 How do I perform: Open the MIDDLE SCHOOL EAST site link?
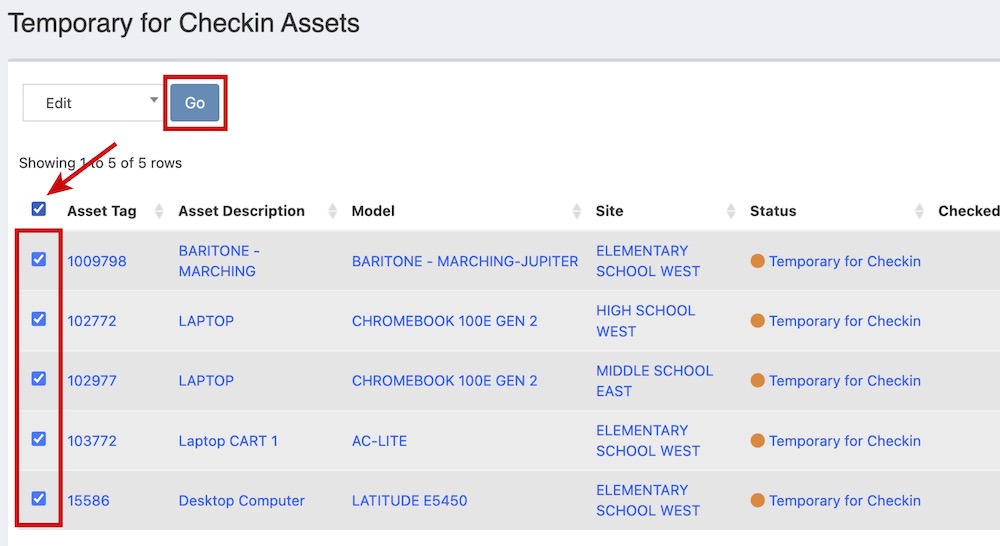654,380
